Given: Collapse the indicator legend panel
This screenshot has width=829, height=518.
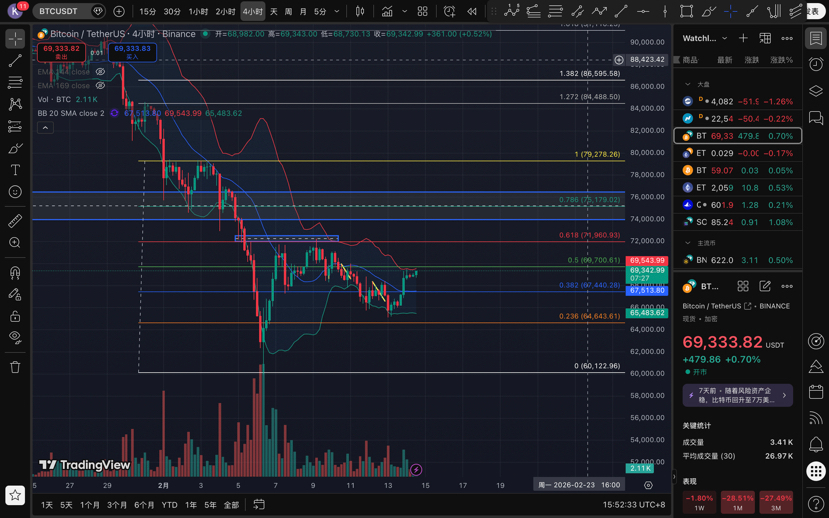Looking at the screenshot, I should point(45,128).
